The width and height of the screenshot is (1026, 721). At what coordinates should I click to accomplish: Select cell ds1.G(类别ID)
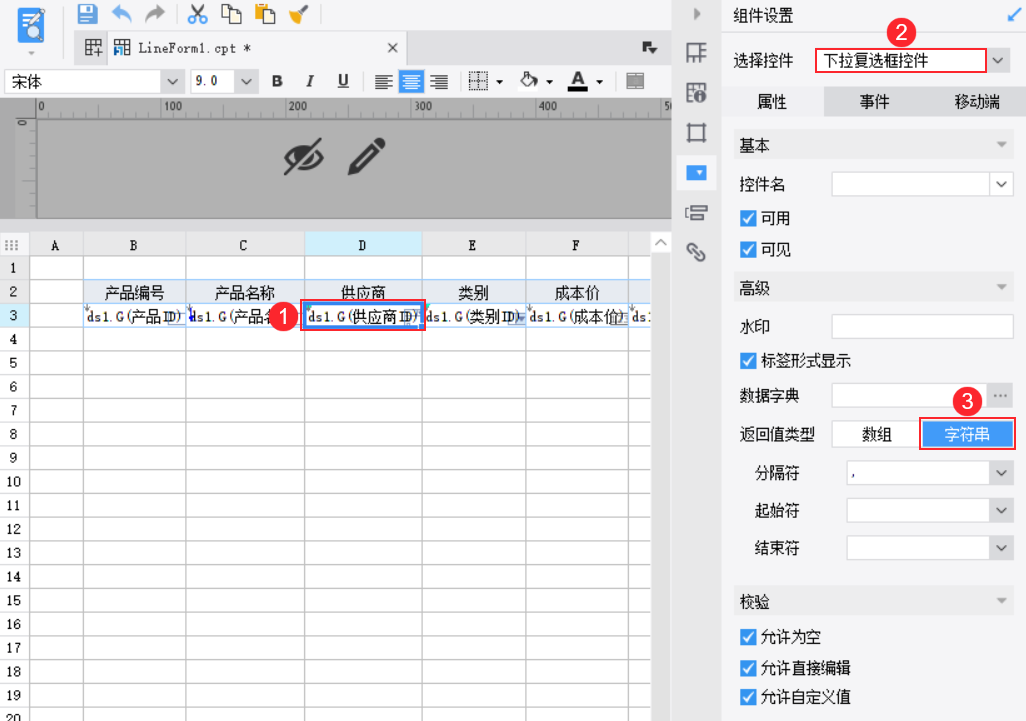(474, 316)
